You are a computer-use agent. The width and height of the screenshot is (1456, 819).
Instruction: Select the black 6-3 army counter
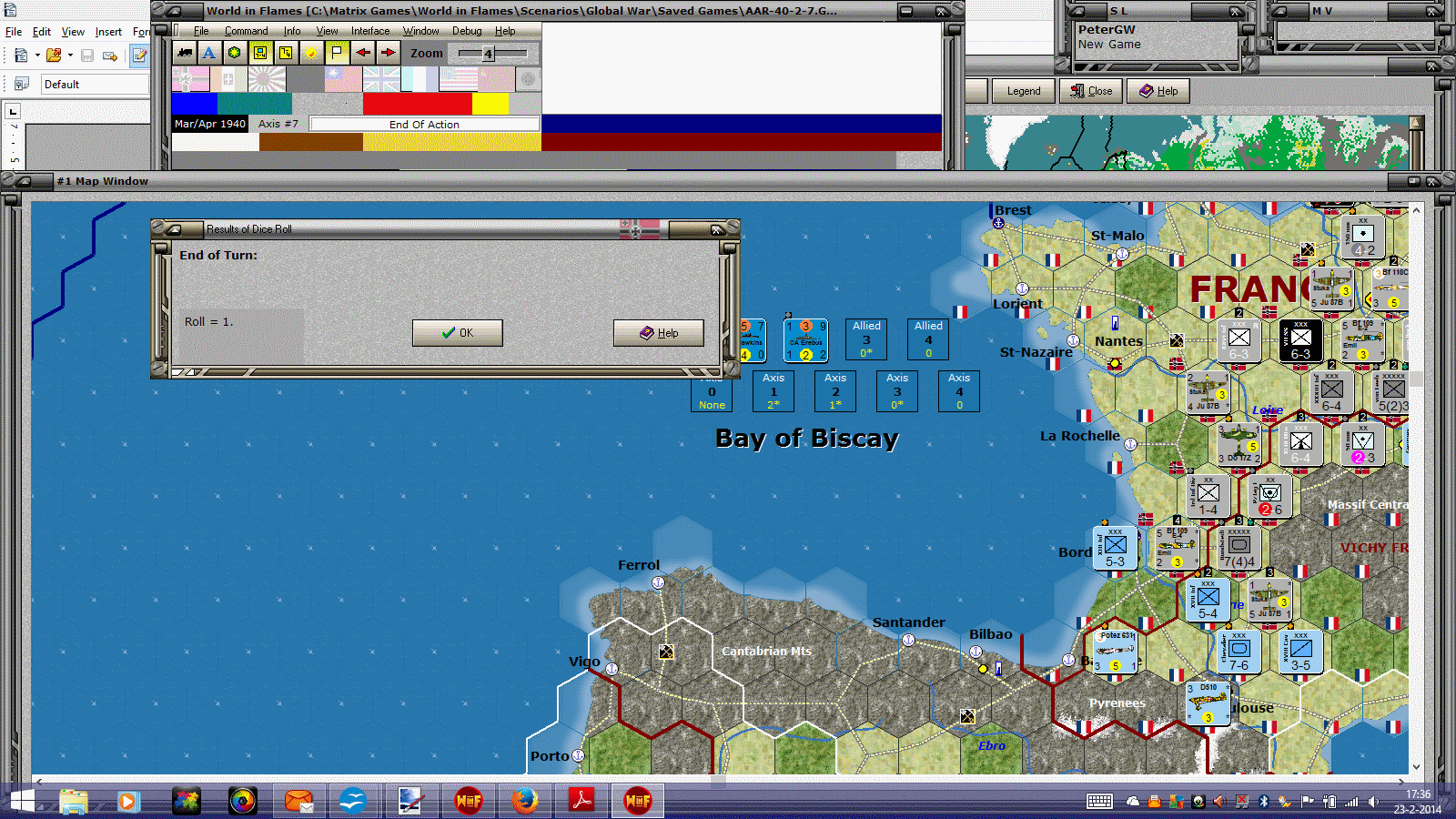1300,340
